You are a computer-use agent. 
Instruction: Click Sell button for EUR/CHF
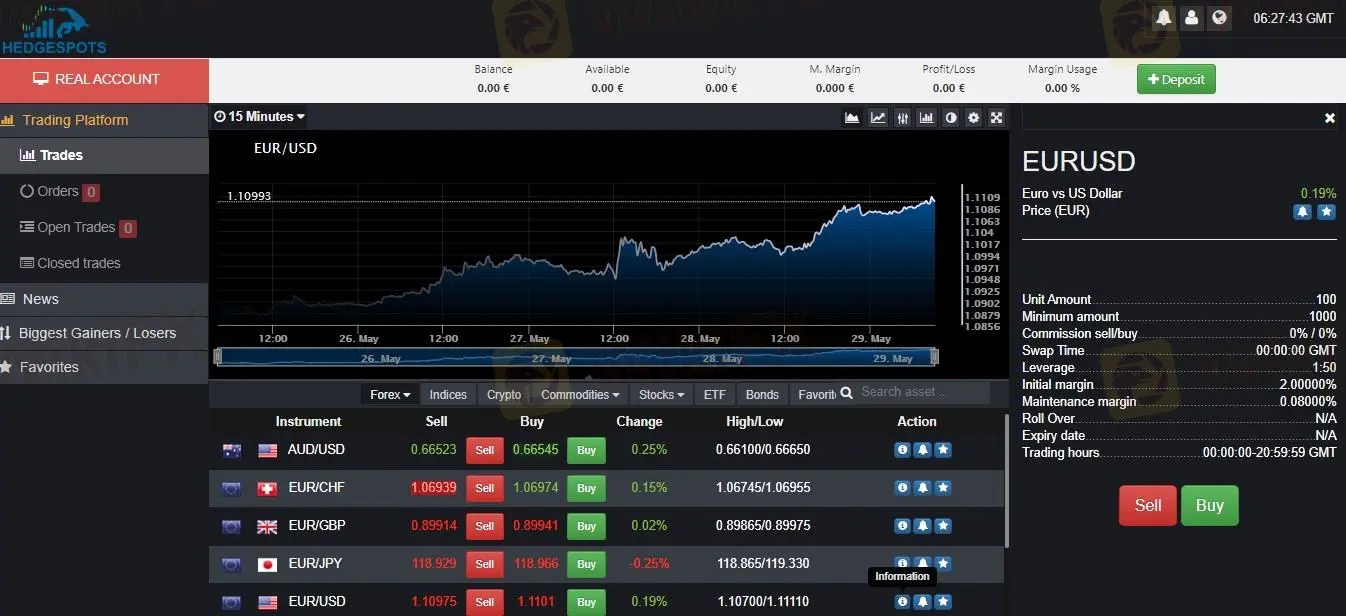(x=485, y=488)
